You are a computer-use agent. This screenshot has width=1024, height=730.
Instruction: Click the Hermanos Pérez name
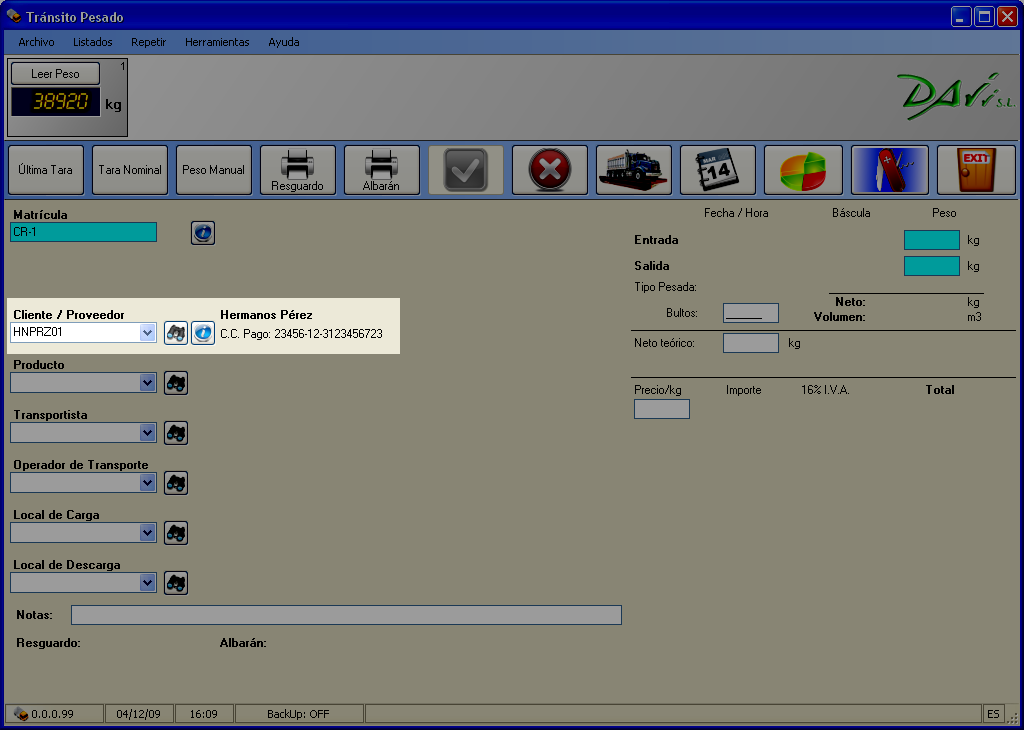266,315
